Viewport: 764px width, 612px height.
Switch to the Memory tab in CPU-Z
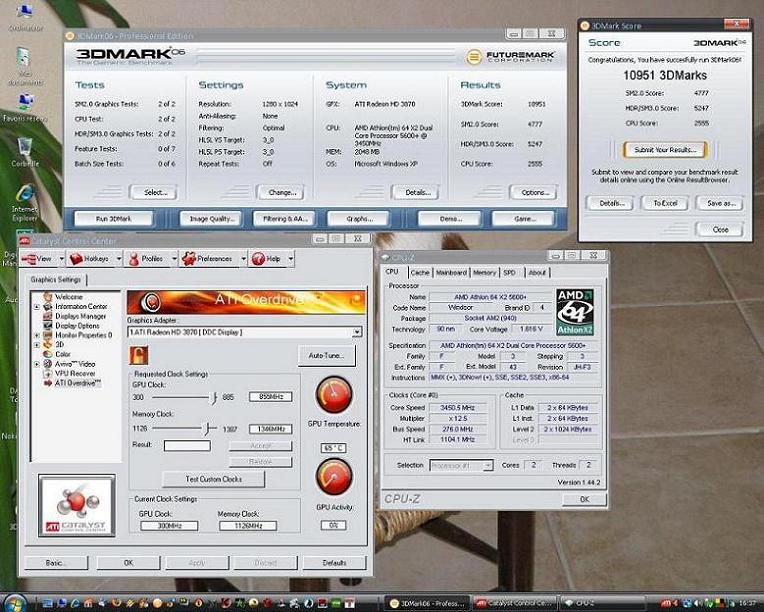(x=484, y=272)
